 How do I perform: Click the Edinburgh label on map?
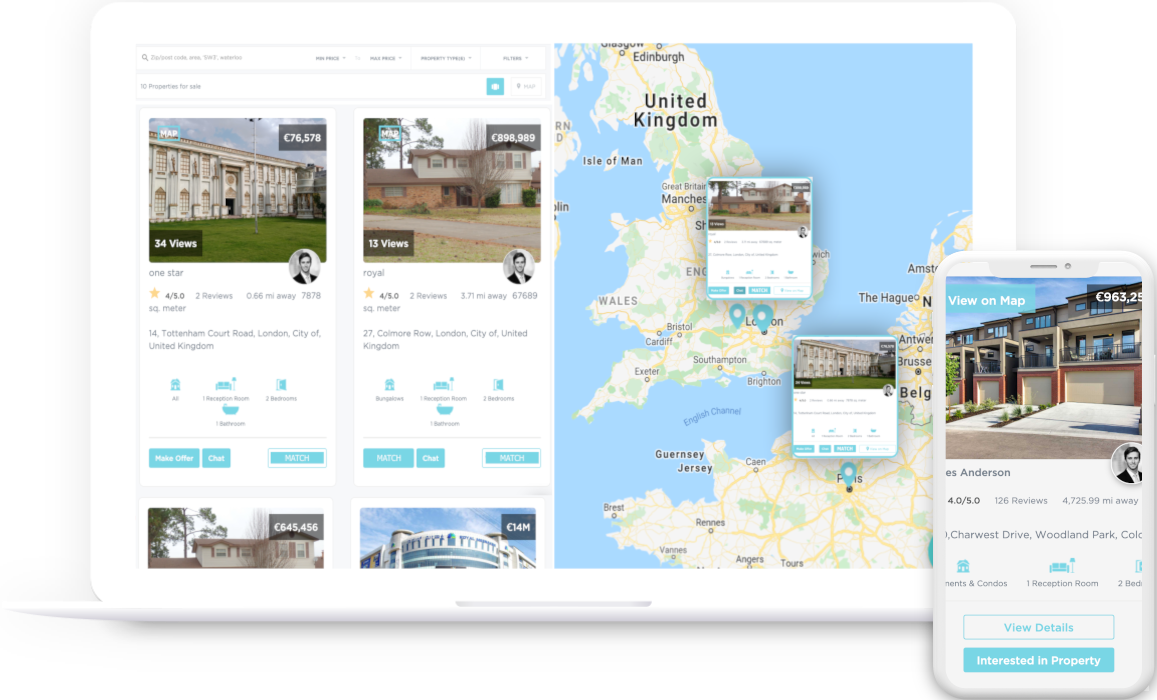[659, 56]
